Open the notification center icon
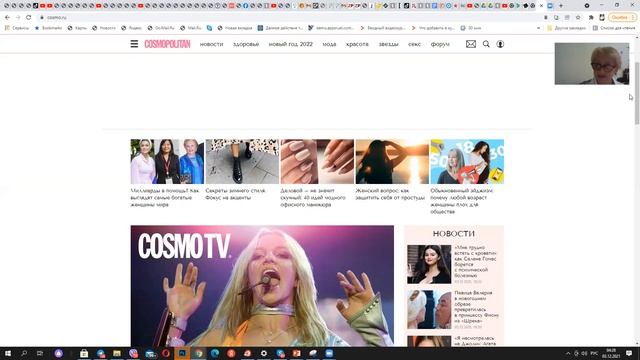Image resolution: width=640 pixels, height=360 pixels. pyautogui.click(x=629, y=353)
